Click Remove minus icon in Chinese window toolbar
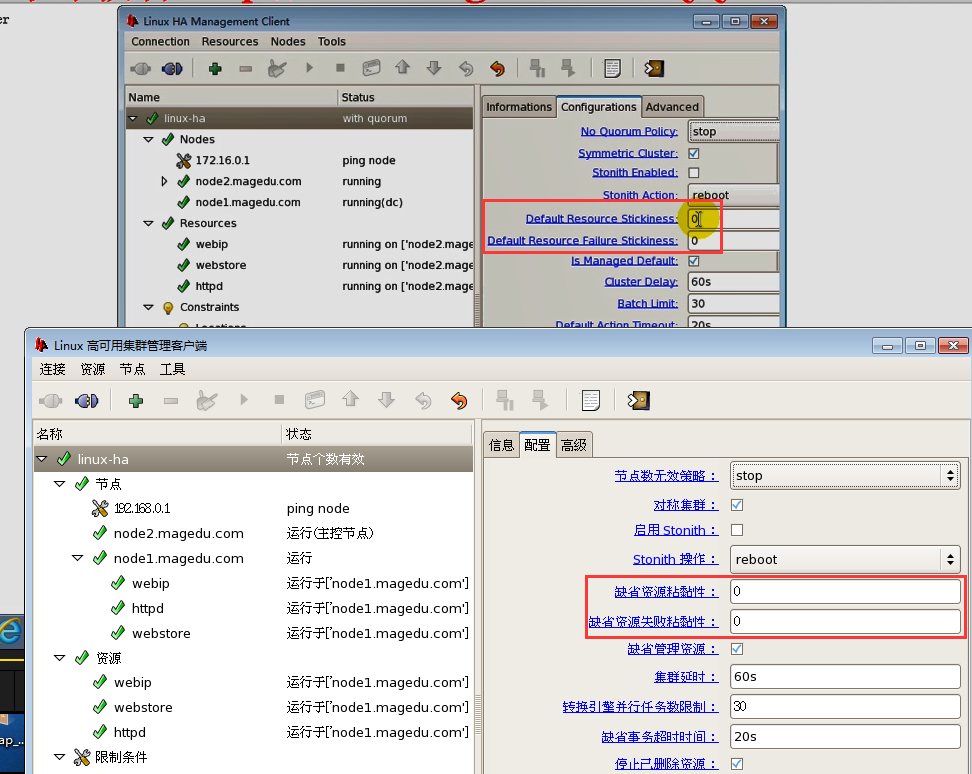Screen dimensions: 972x774 (171, 401)
